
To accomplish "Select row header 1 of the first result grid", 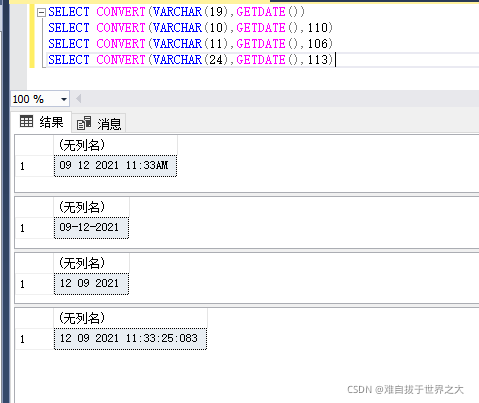I will 34,166.
